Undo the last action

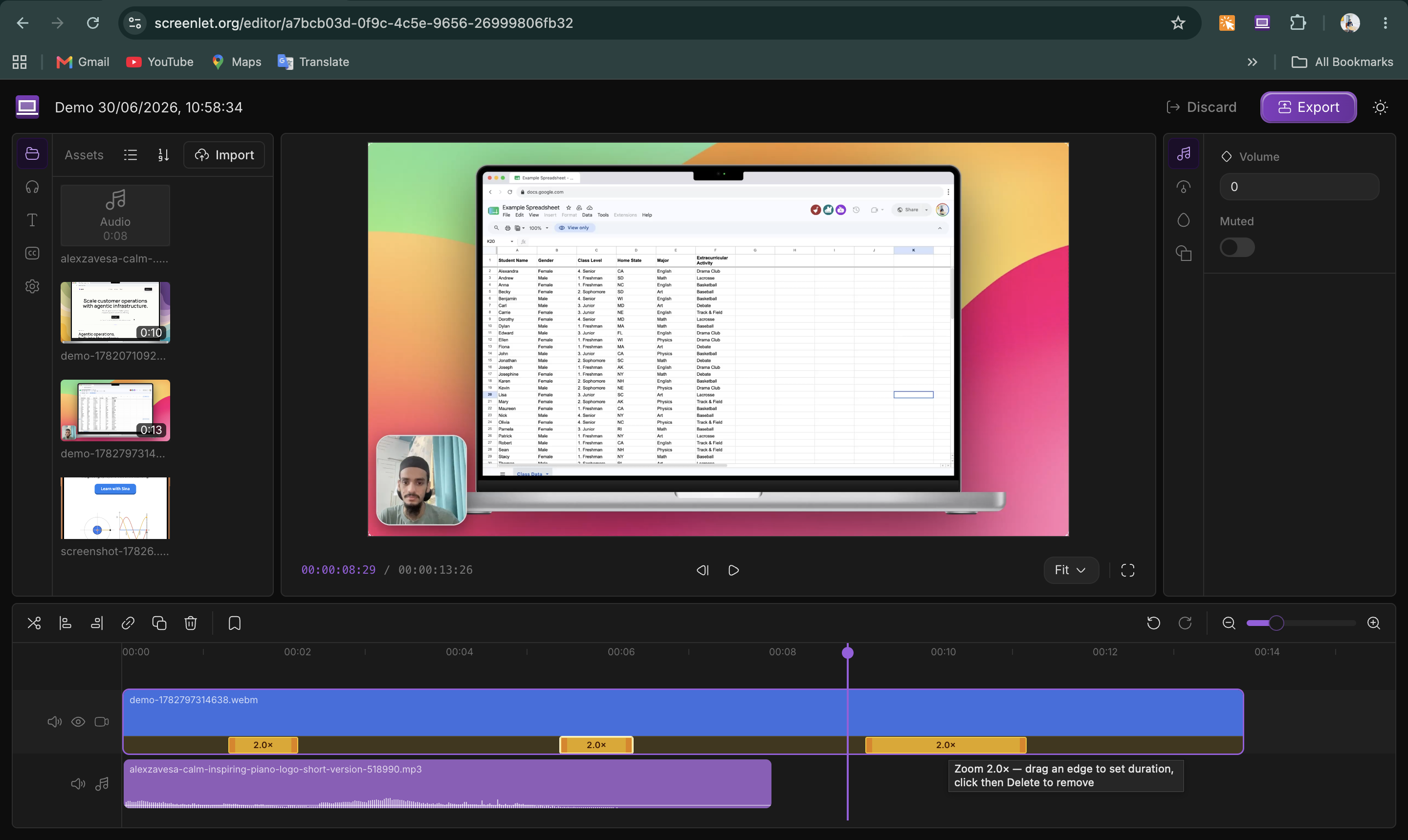tap(1153, 623)
